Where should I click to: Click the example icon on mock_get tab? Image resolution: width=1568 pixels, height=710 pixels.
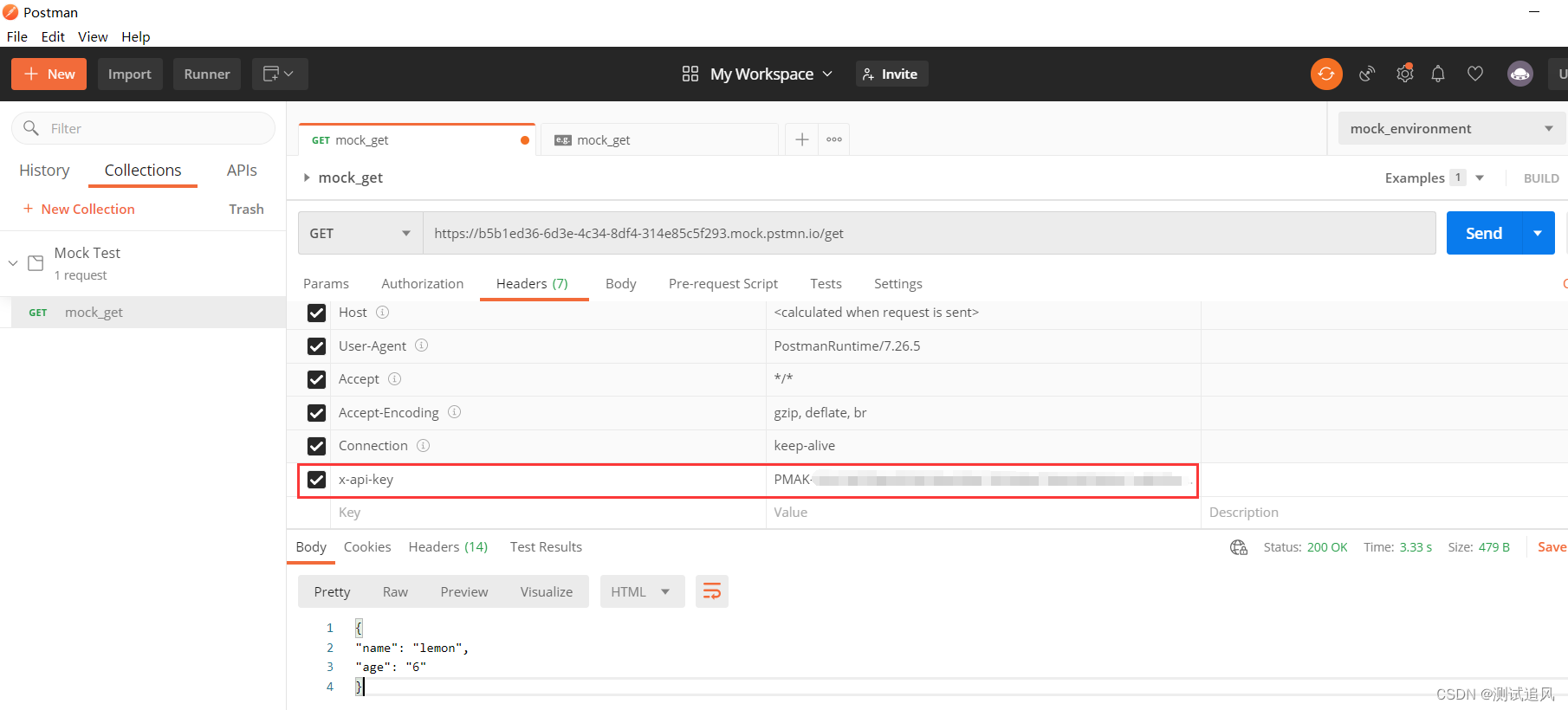click(x=563, y=140)
